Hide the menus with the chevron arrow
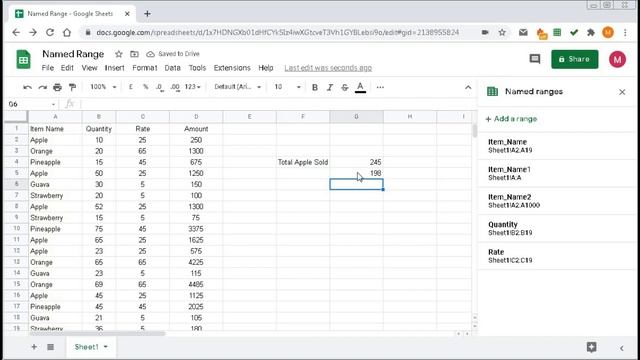Viewport: 640px width, 360px height. tap(468, 87)
